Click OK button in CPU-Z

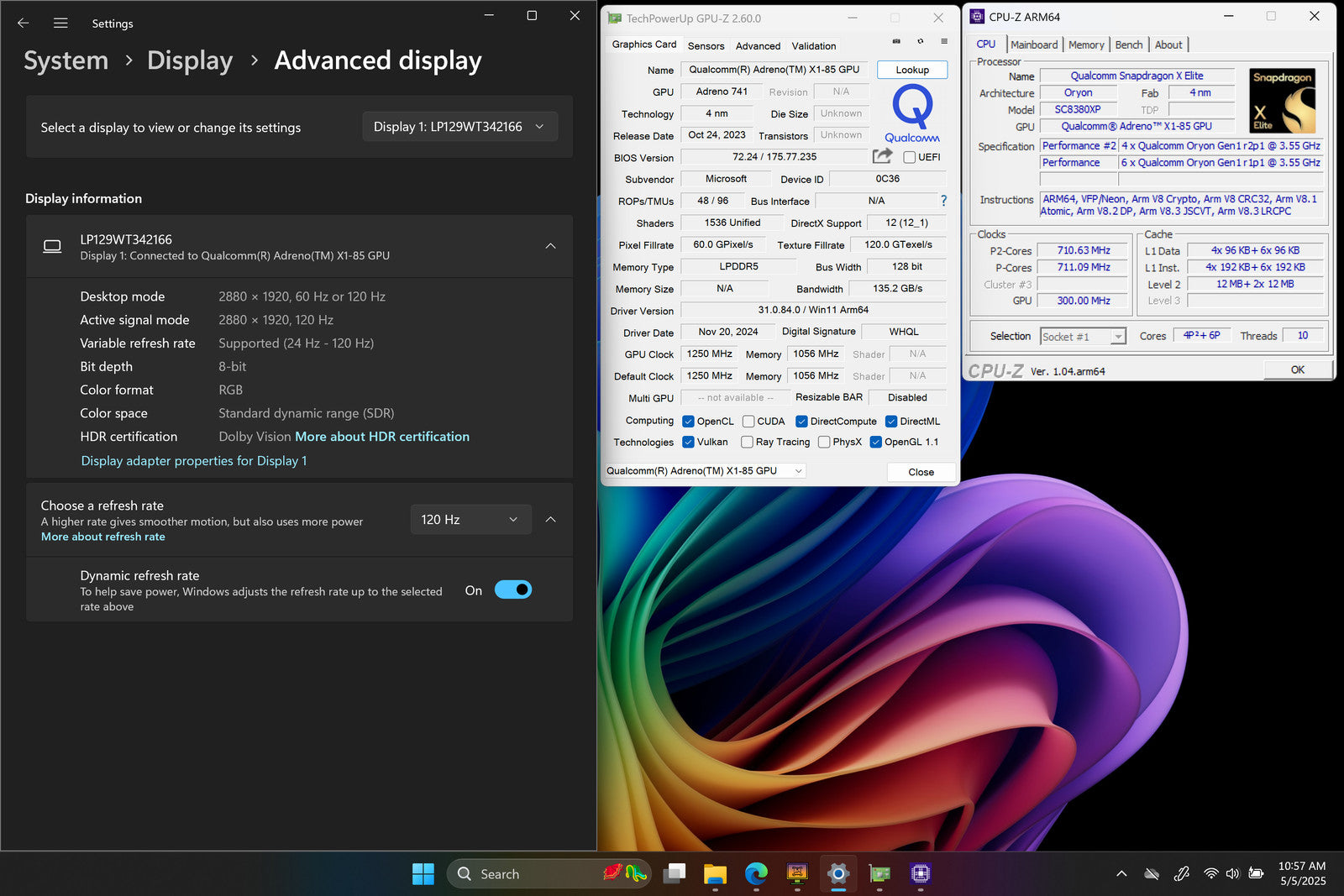(x=1298, y=369)
